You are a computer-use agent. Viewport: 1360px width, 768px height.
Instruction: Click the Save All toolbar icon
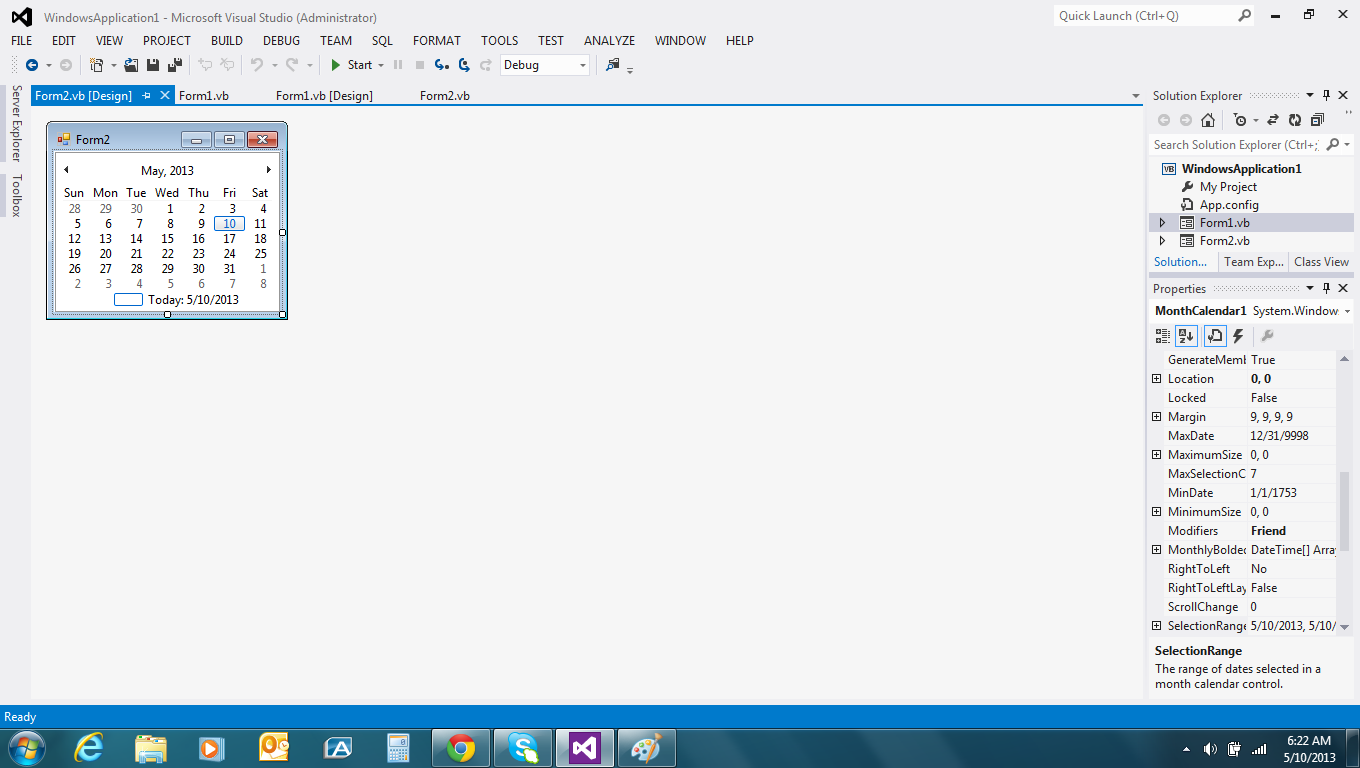click(175, 65)
